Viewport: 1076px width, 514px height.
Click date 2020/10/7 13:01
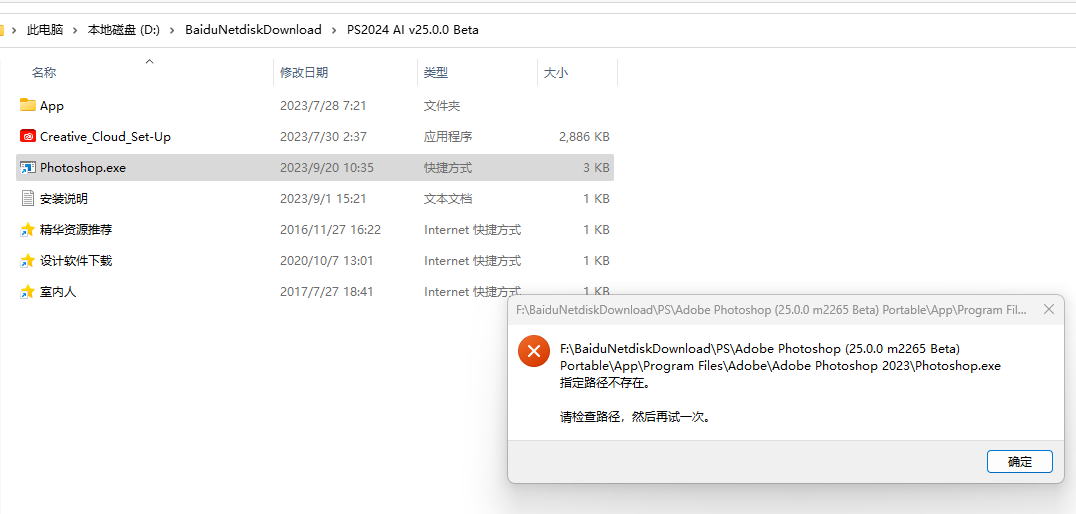coord(327,261)
